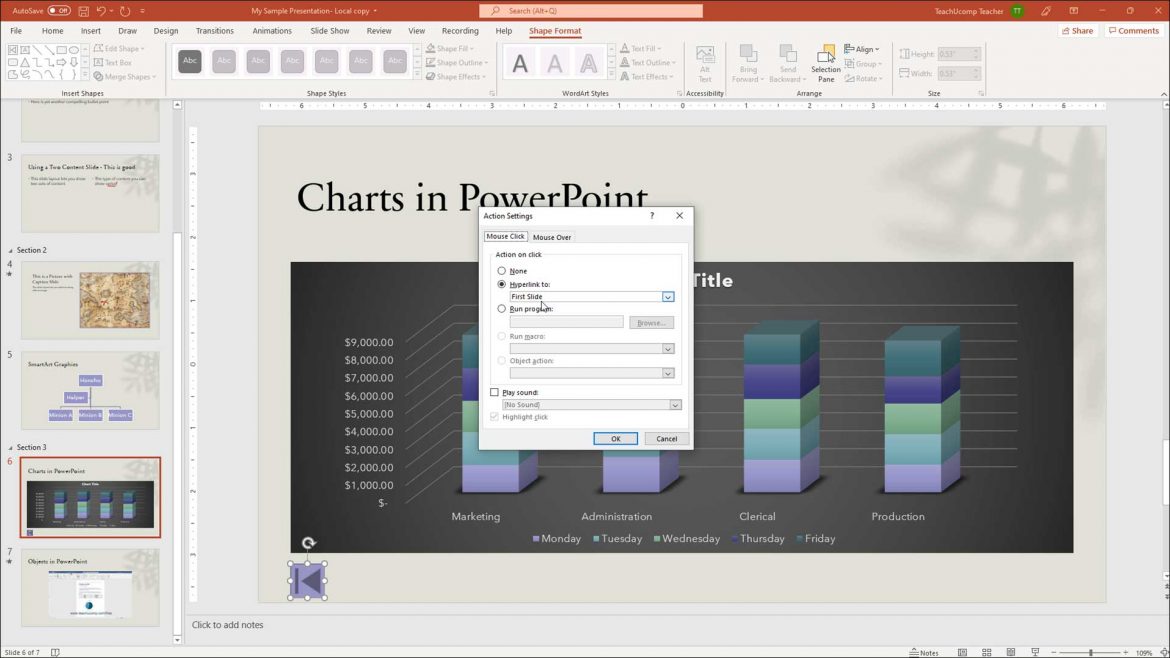Screen dimensions: 1170x658
Task: Bring the shape forward
Action: (748, 60)
